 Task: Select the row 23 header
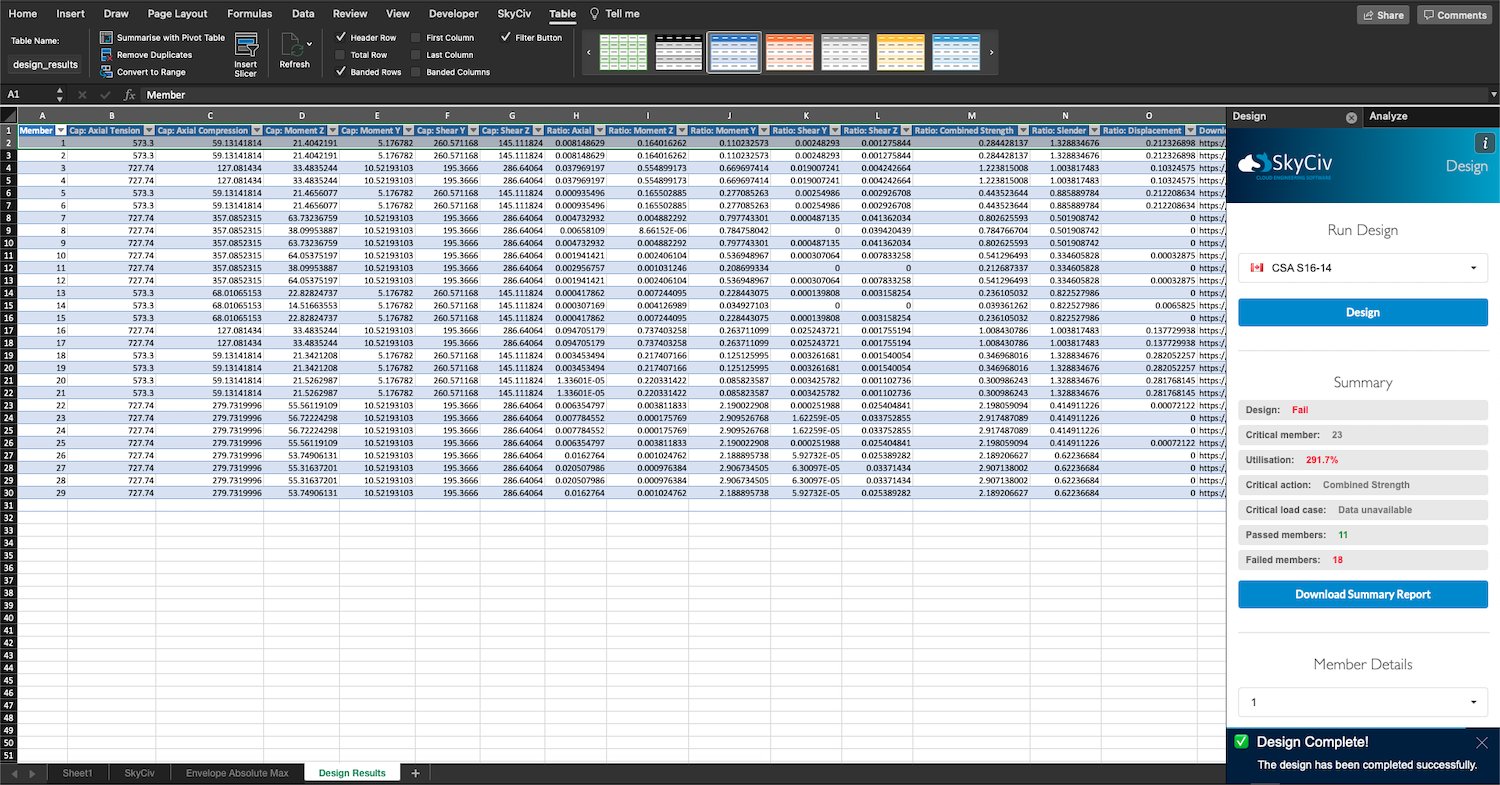pos(9,405)
